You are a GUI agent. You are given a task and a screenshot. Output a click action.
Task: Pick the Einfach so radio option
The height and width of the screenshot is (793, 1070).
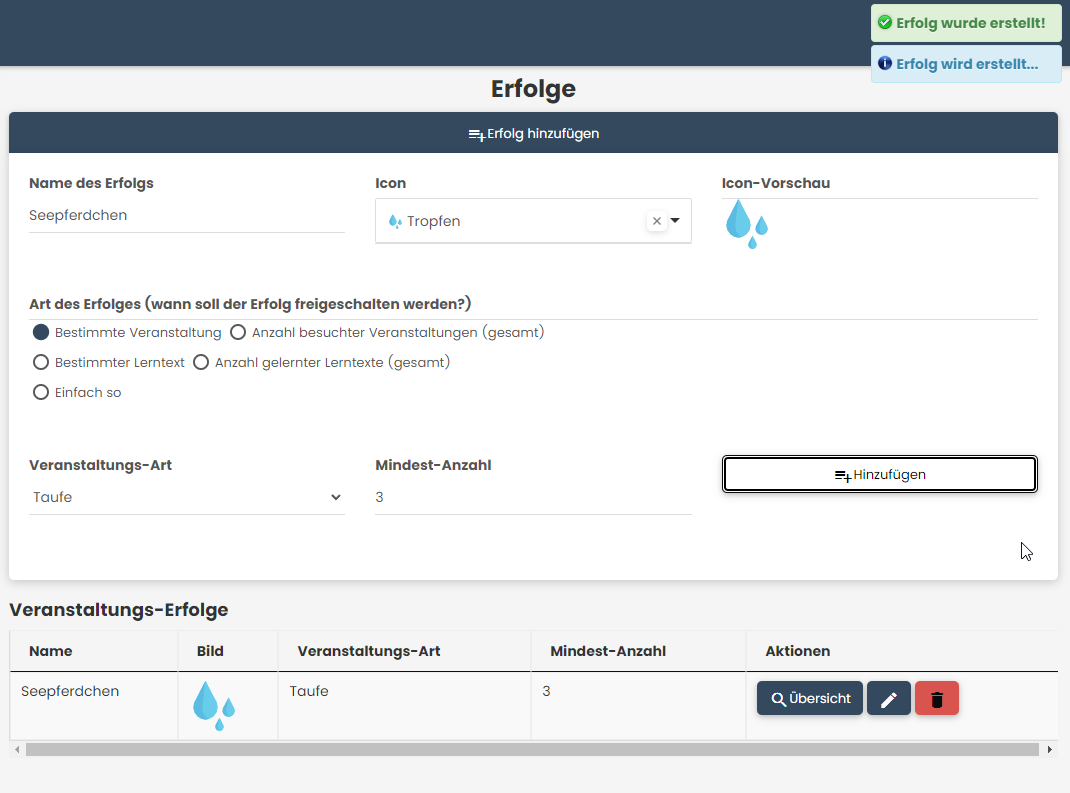41,392
